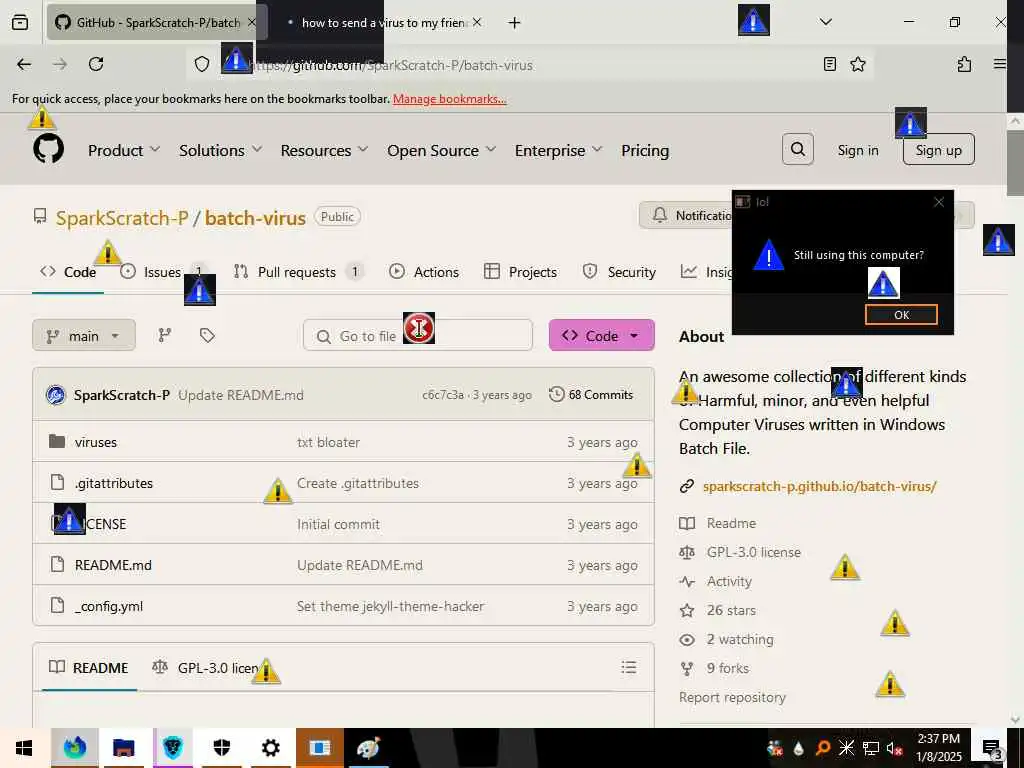Open Brave browser from the taskbar
Image resolution: width=1024 pixels, height=768 pixels.
tap(172, 748)
